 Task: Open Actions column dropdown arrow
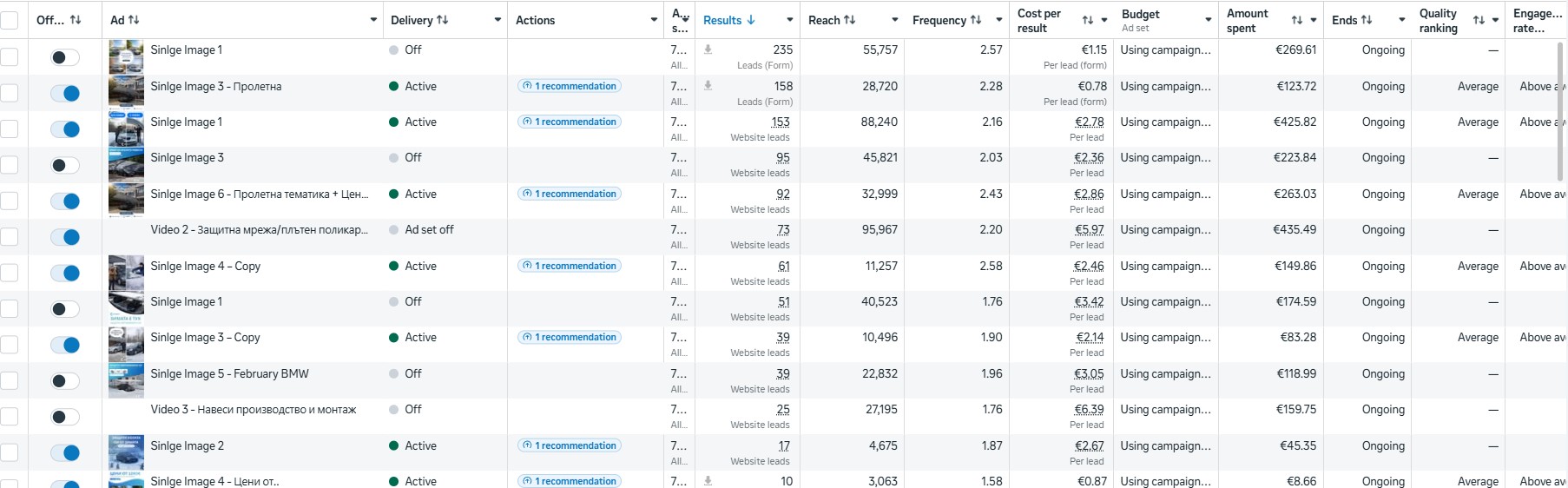pos(654,20)
